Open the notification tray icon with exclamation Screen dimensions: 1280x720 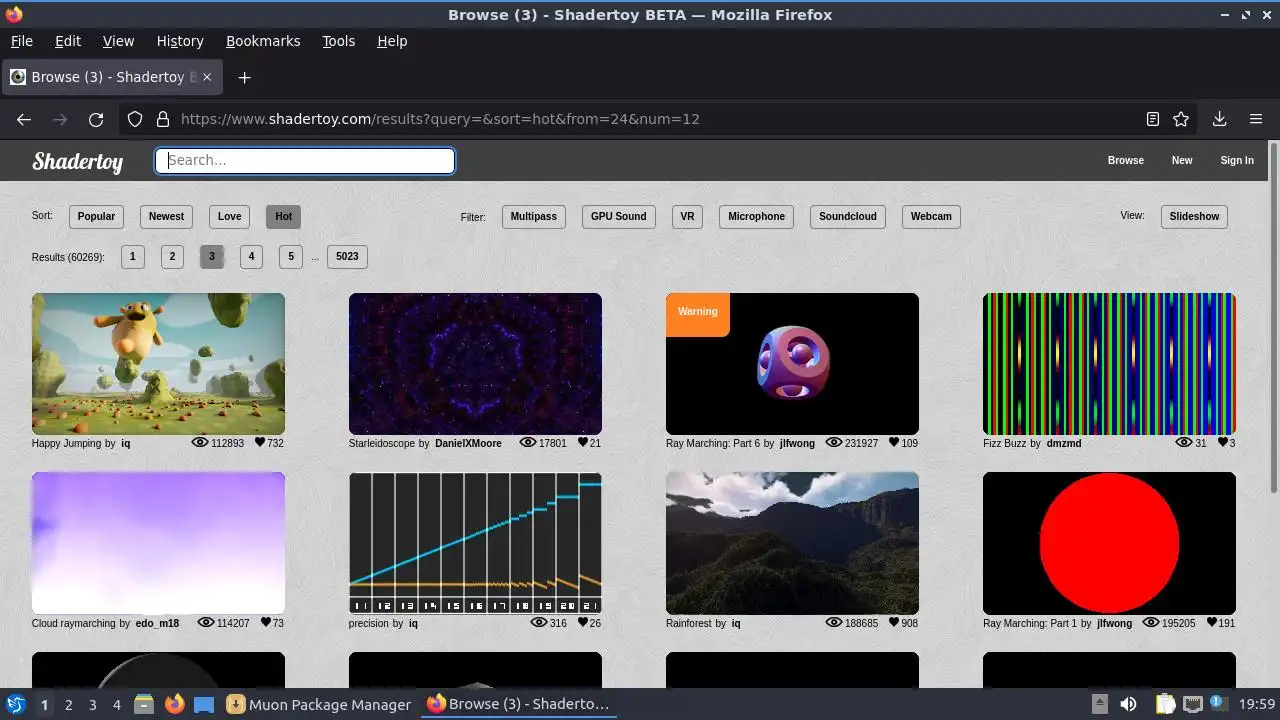(1220, 704)
